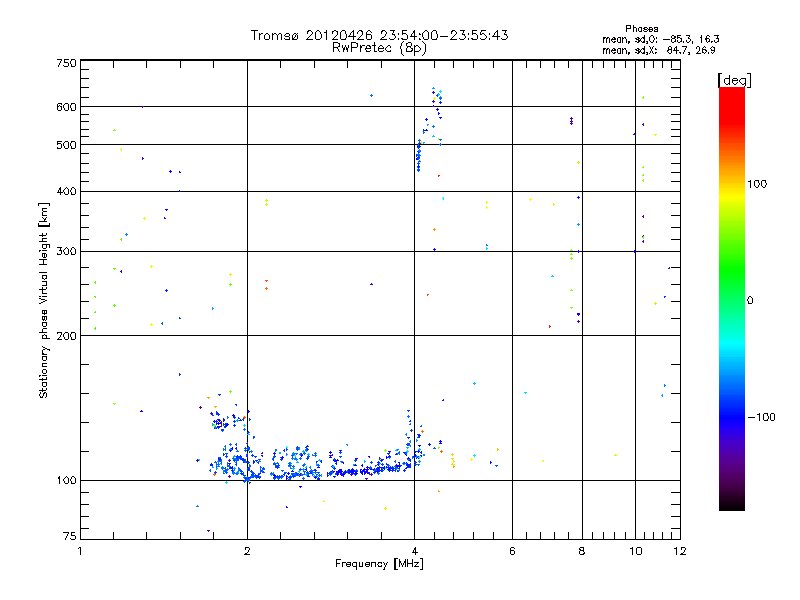Viewport: 800px width, 600px height.
Task: Click the y-axis tick label "200"
Action: click(x=67, y=336)
